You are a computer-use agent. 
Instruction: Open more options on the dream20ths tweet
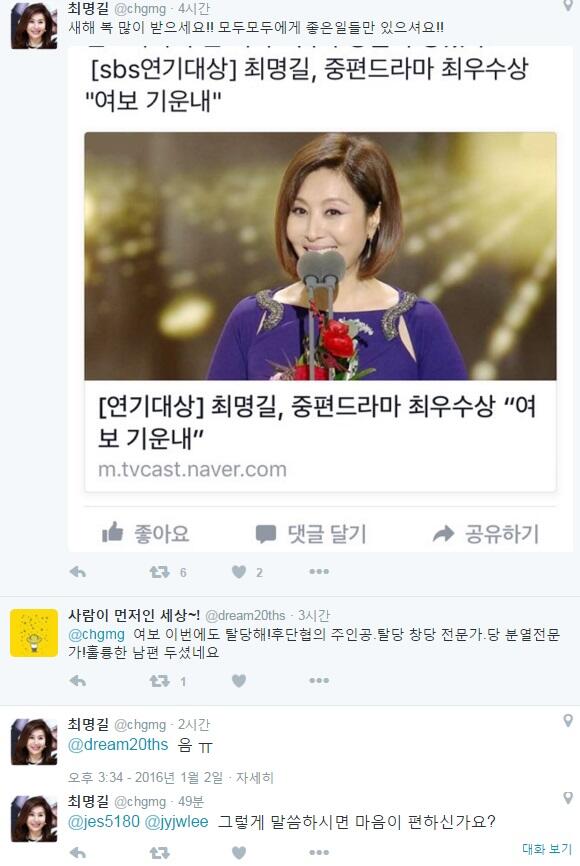coord(319,681)
